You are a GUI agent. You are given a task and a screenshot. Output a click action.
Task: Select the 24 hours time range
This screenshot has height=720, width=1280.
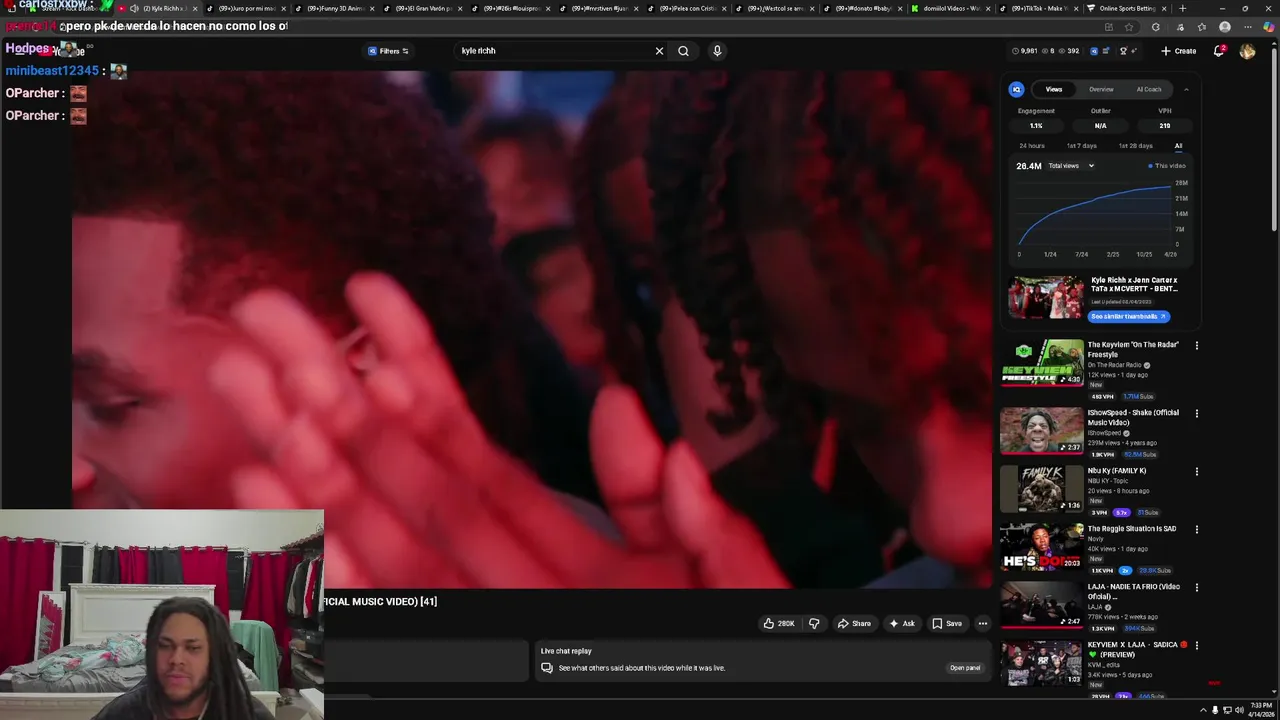pyautogui.click(x=1032, y=146)
